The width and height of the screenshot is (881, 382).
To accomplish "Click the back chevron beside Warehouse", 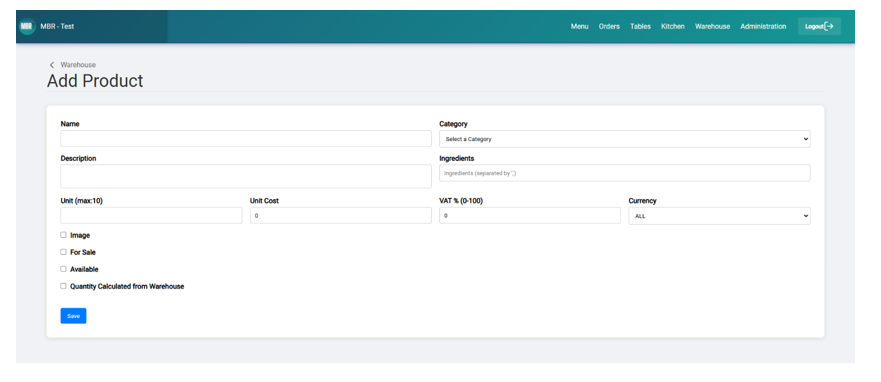I will pyautogui.click(x=52, y=65).
